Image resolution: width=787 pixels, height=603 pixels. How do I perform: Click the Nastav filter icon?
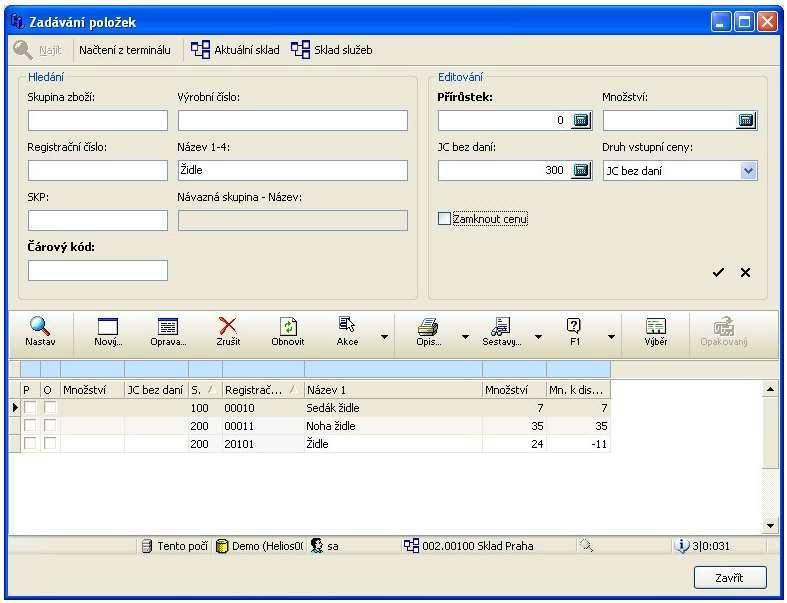[x=40, y=326]
